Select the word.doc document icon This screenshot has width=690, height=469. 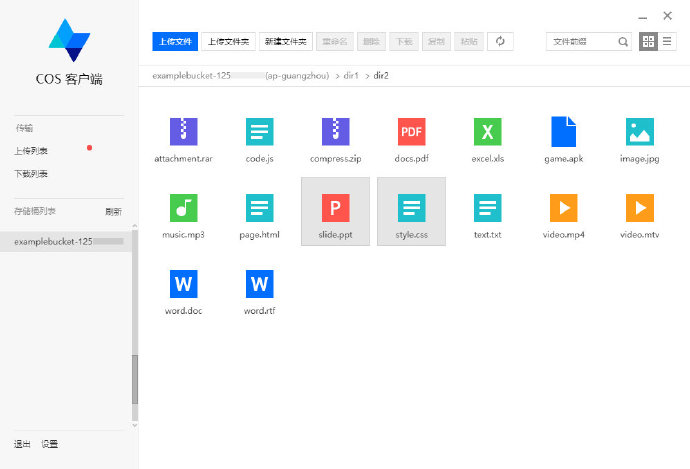[x=183, y=284]
